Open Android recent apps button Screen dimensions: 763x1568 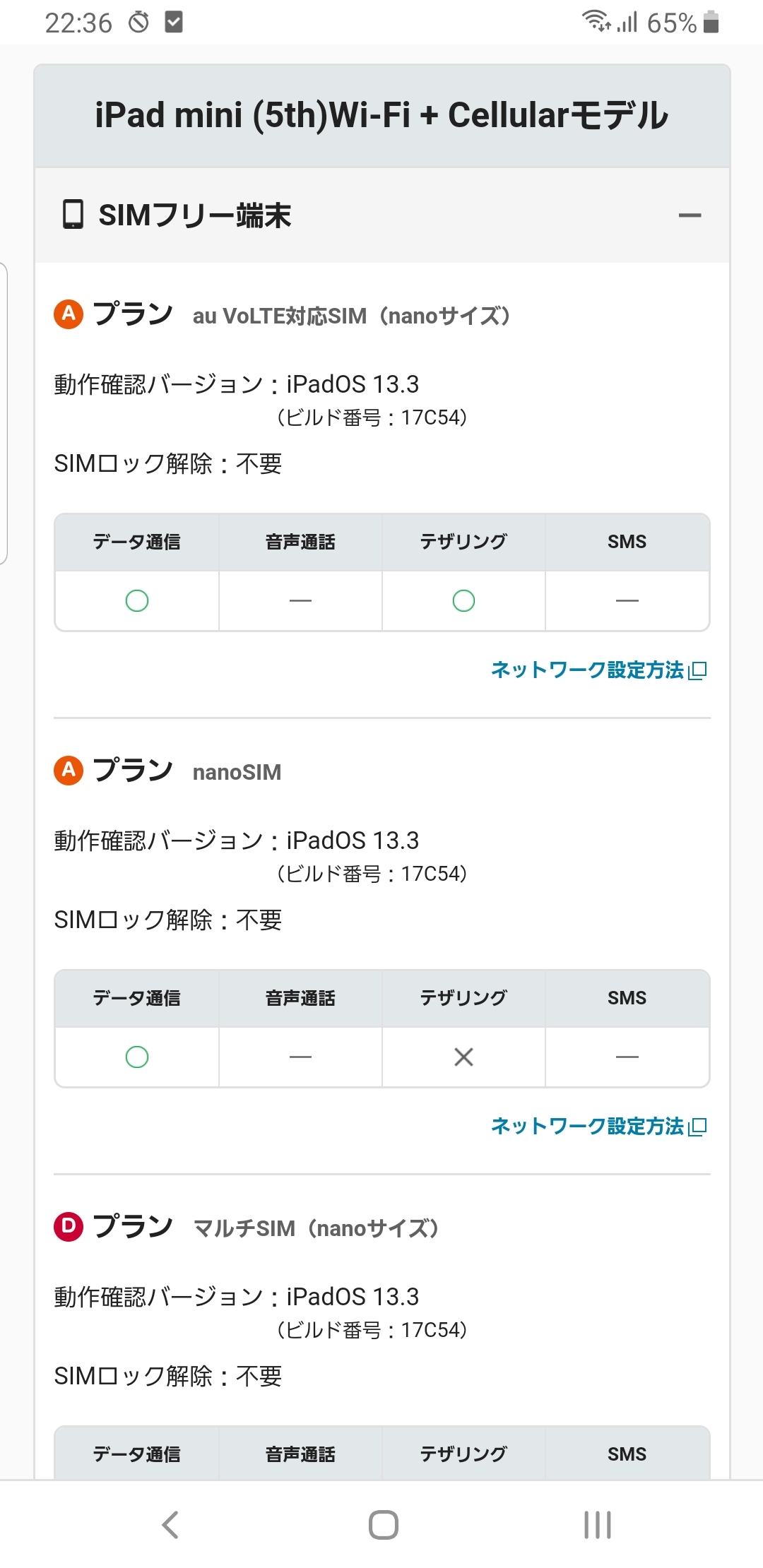click(597, 1524)
